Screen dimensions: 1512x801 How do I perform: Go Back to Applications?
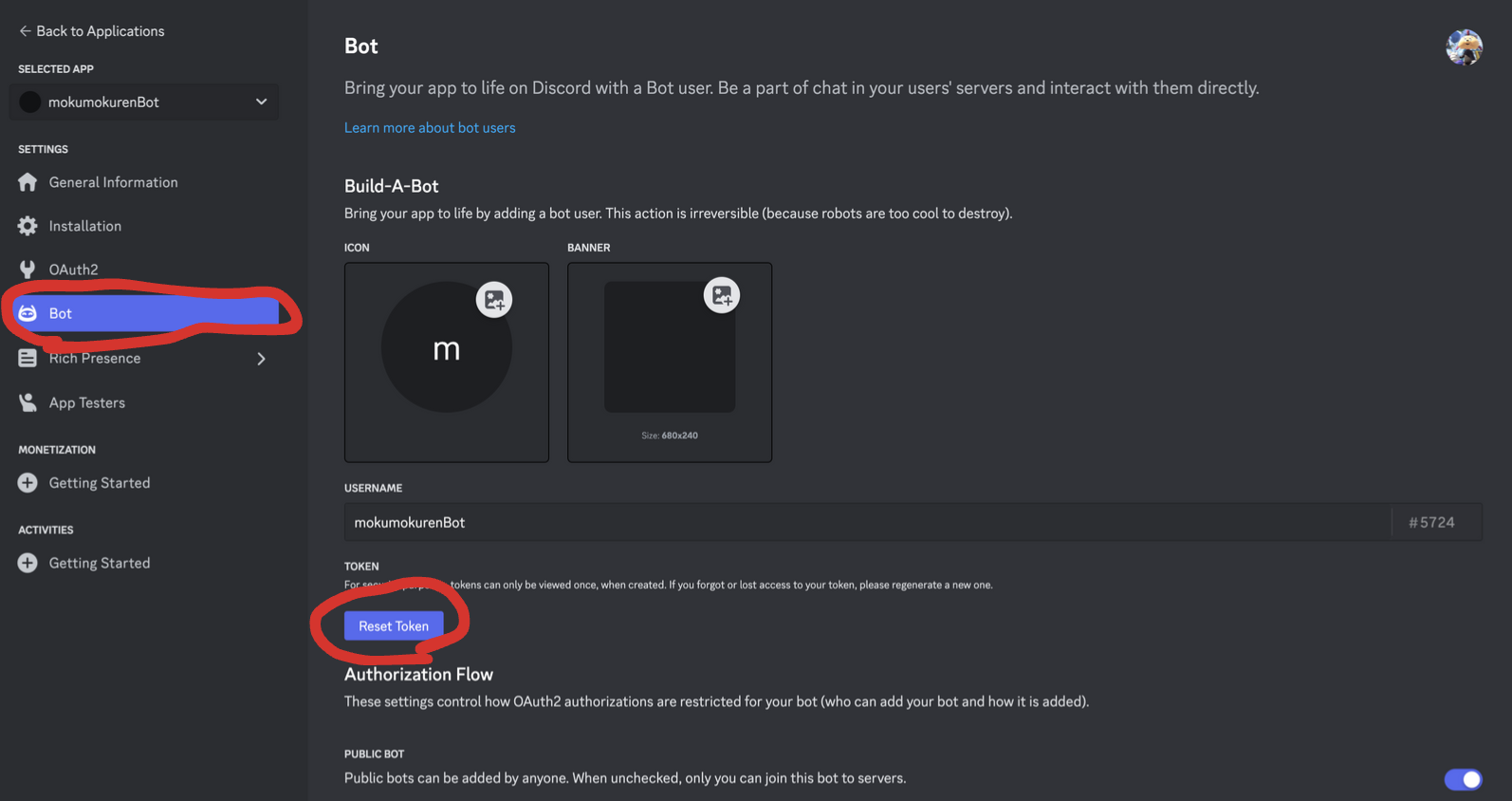pyautogui.click(x=91, y=31)
